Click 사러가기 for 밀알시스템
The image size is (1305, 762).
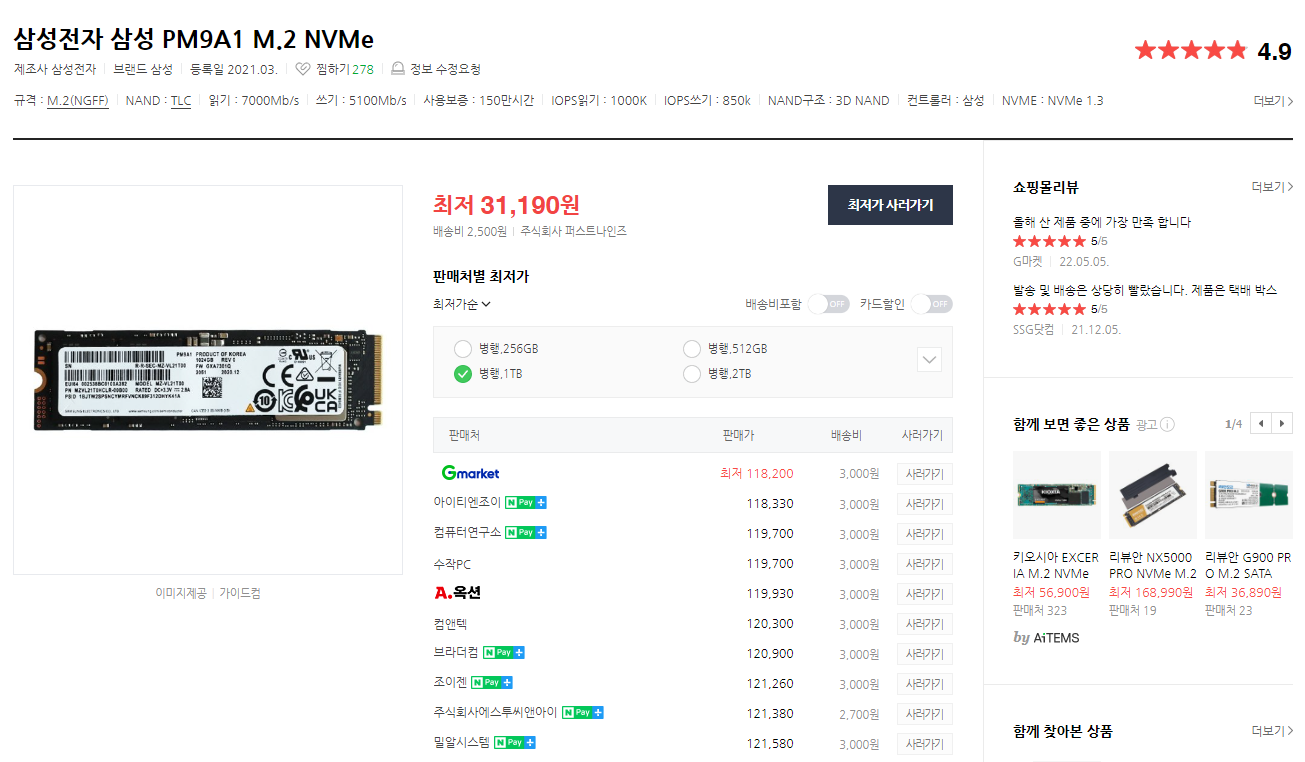point(924,744)
